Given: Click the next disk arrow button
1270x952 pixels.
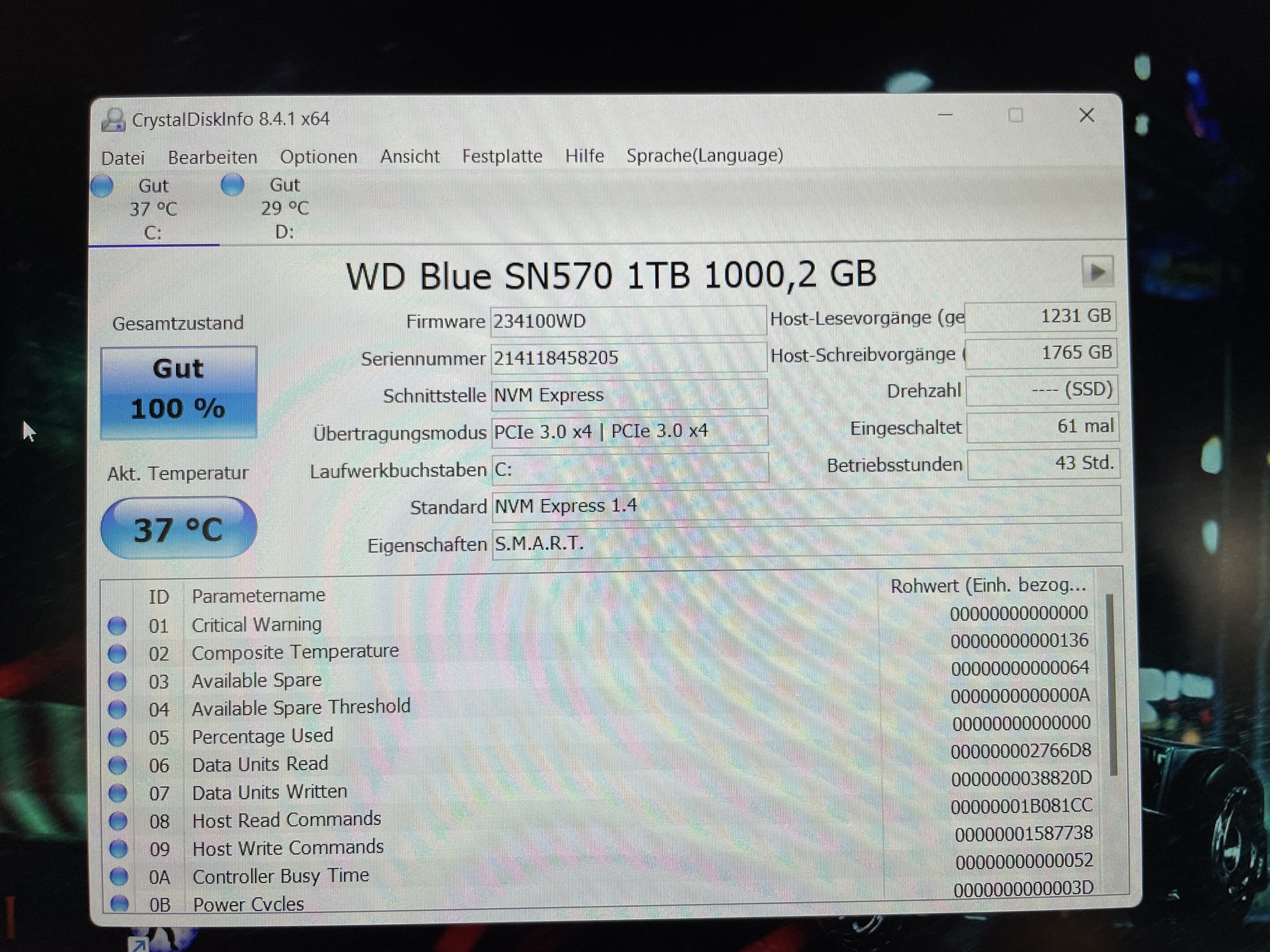Looking at the screenshot, I should (1097, 272).
